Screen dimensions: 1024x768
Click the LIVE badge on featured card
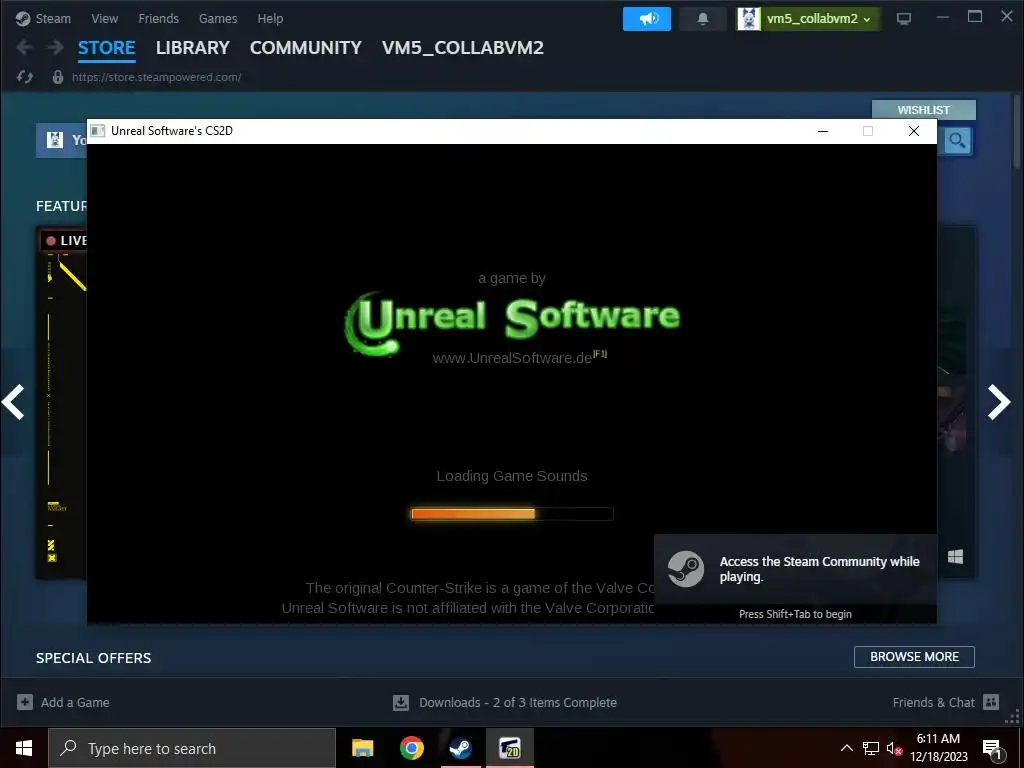pyautogui.click(x=65, y=240)
